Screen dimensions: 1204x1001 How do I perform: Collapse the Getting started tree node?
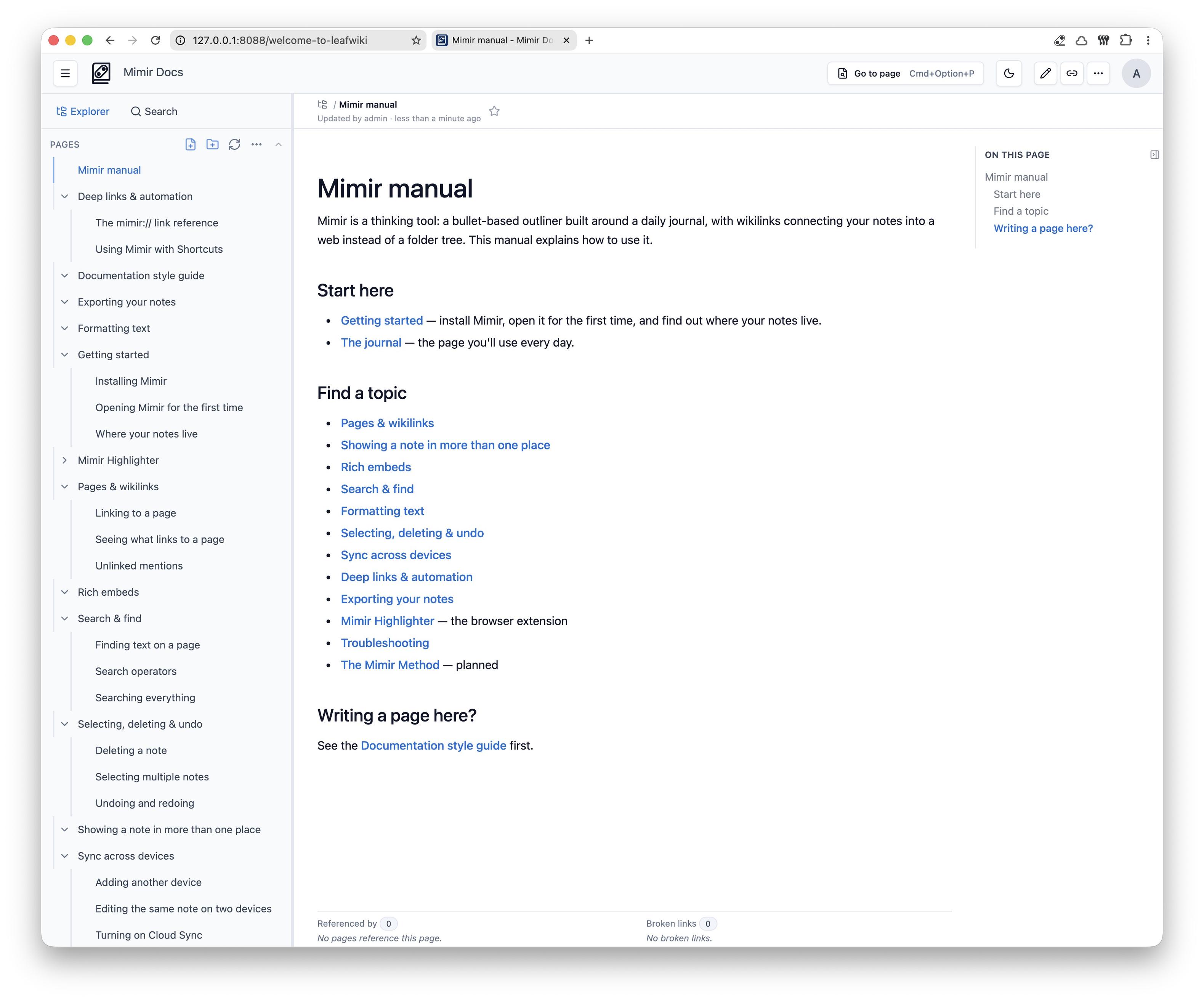[x=65, y=355]
